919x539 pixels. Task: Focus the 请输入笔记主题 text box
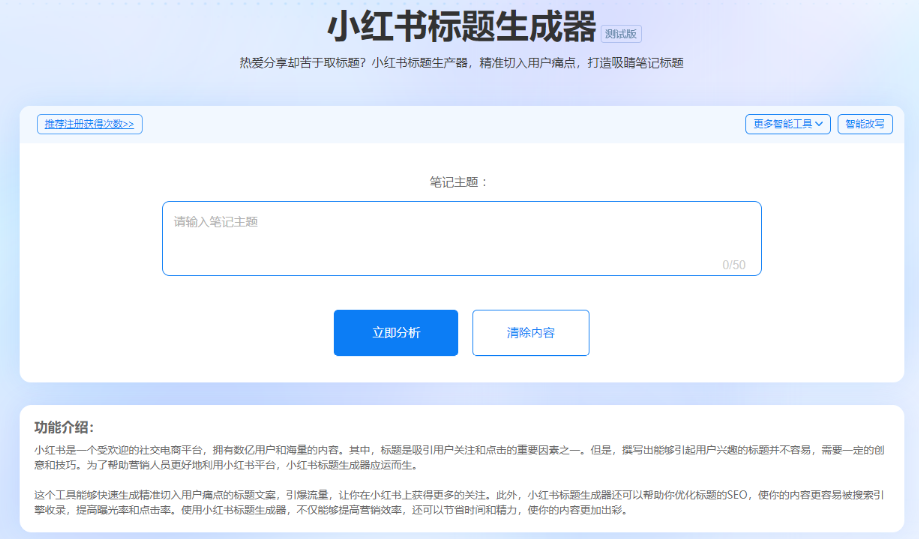click(x=461, y=237)
